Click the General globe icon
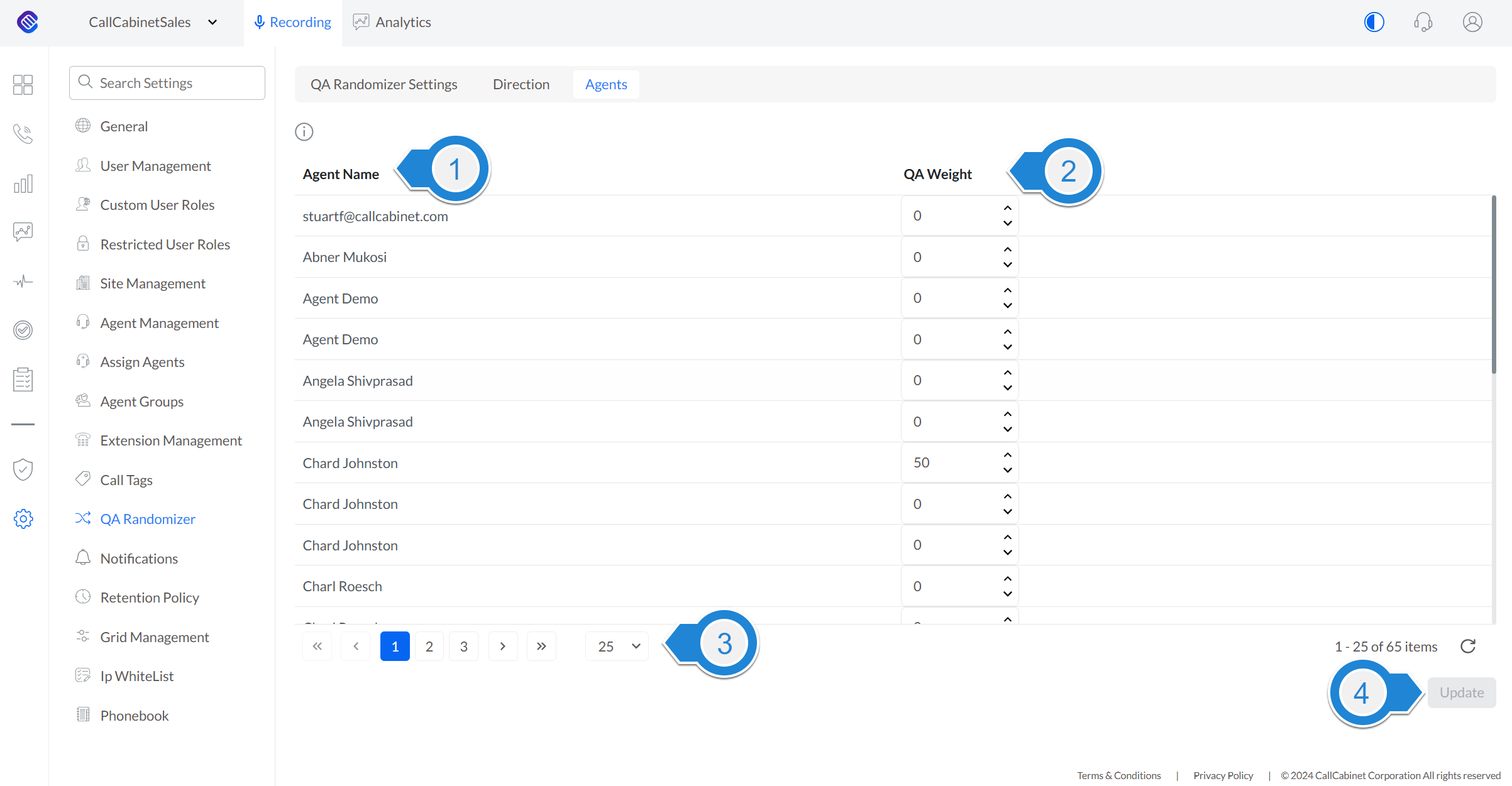This screenshot has width=1512, height=786. [83, 126]
